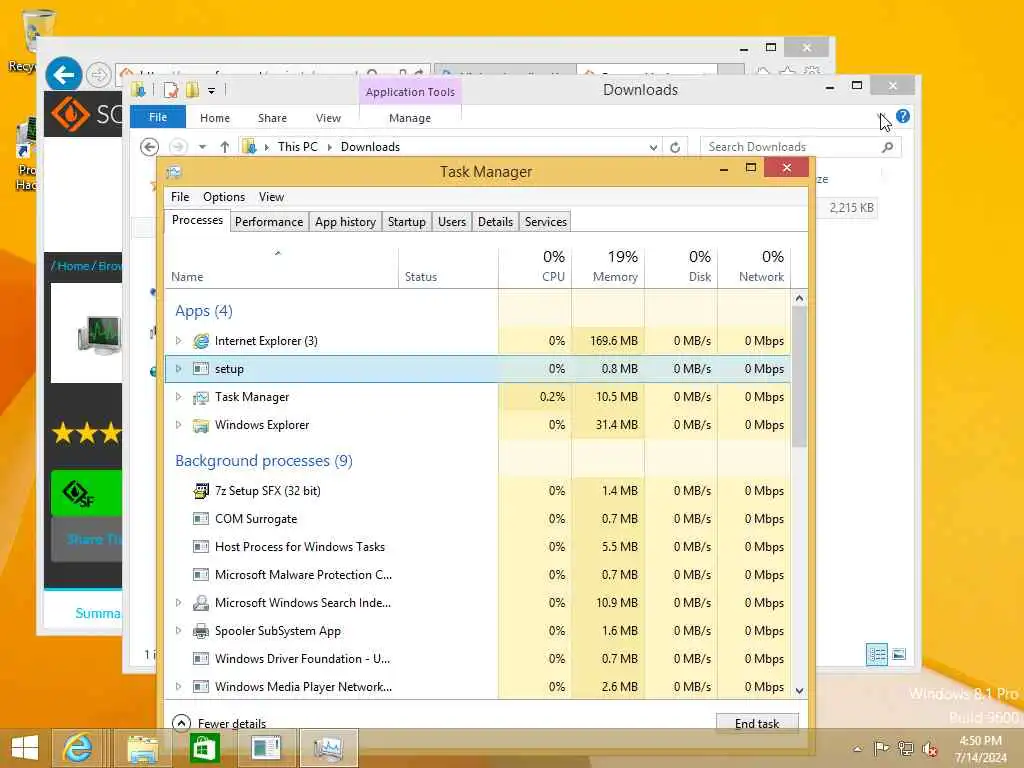This screenshot has width=1024, height=768.
Task: Open the Explorer Manage ribbon tab
Action: click(x=410, y=118)
